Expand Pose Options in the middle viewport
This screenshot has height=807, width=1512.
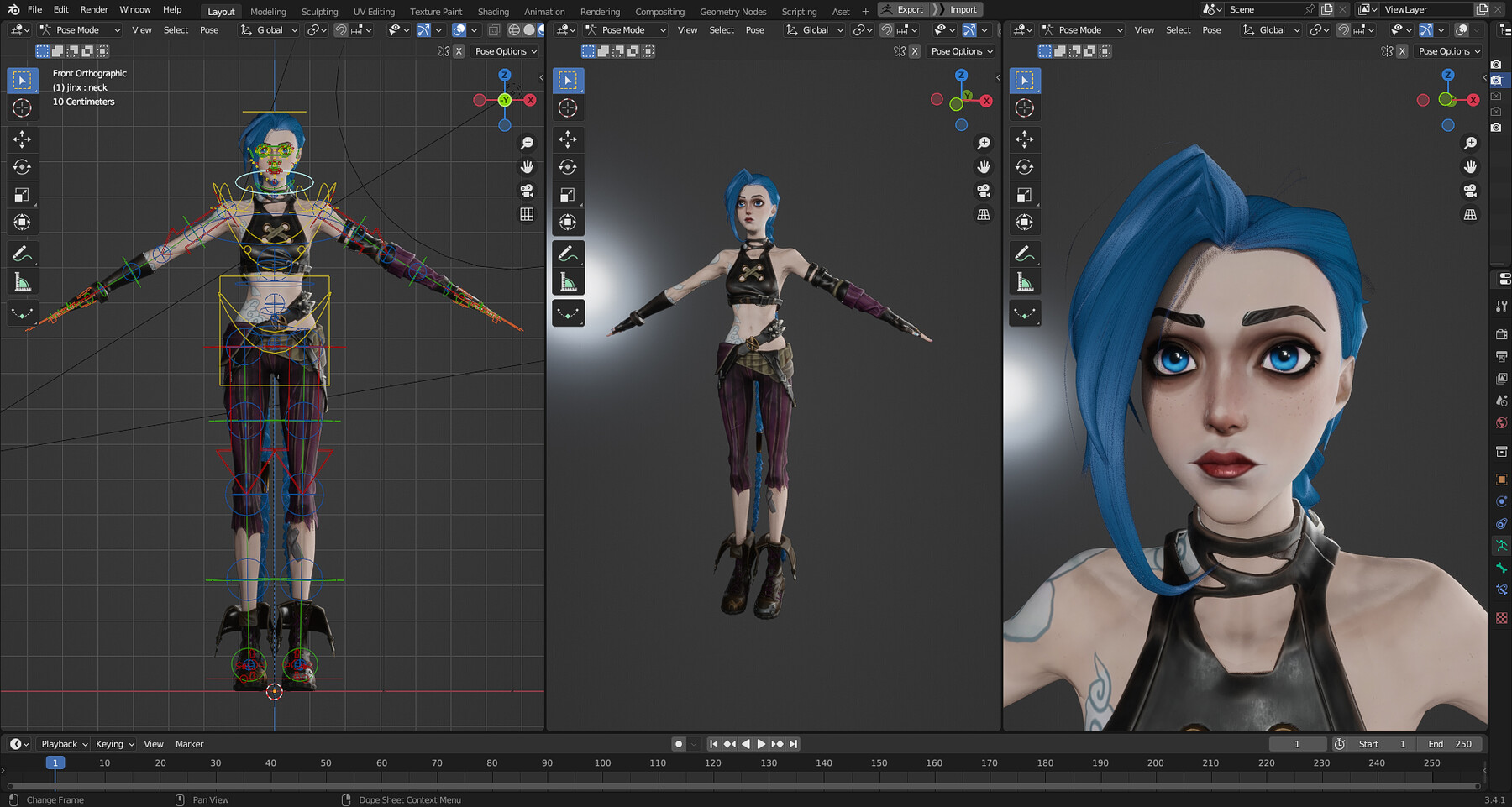point(962,51)
